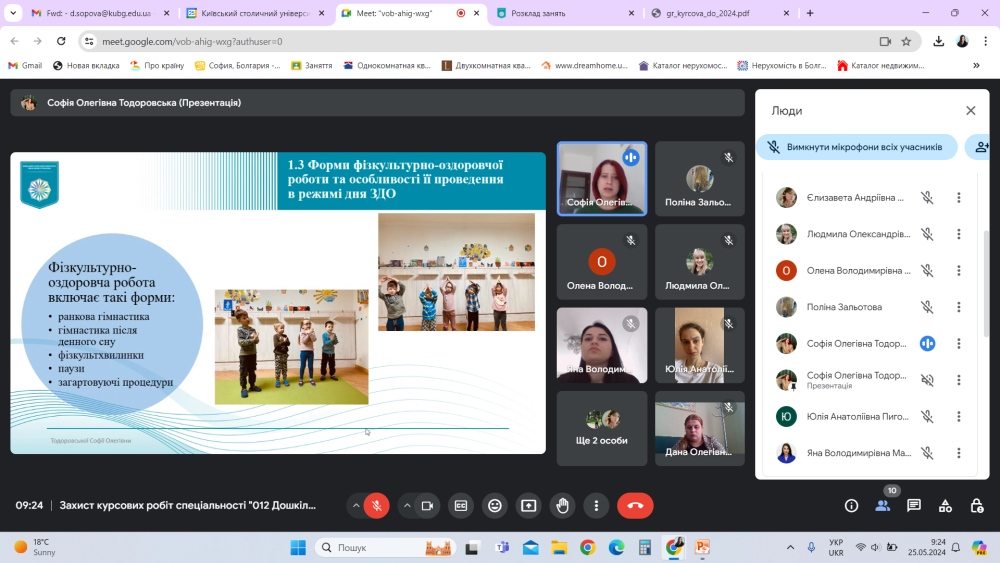Open more actions for Поліна Зальотова

tap(958, 307)
